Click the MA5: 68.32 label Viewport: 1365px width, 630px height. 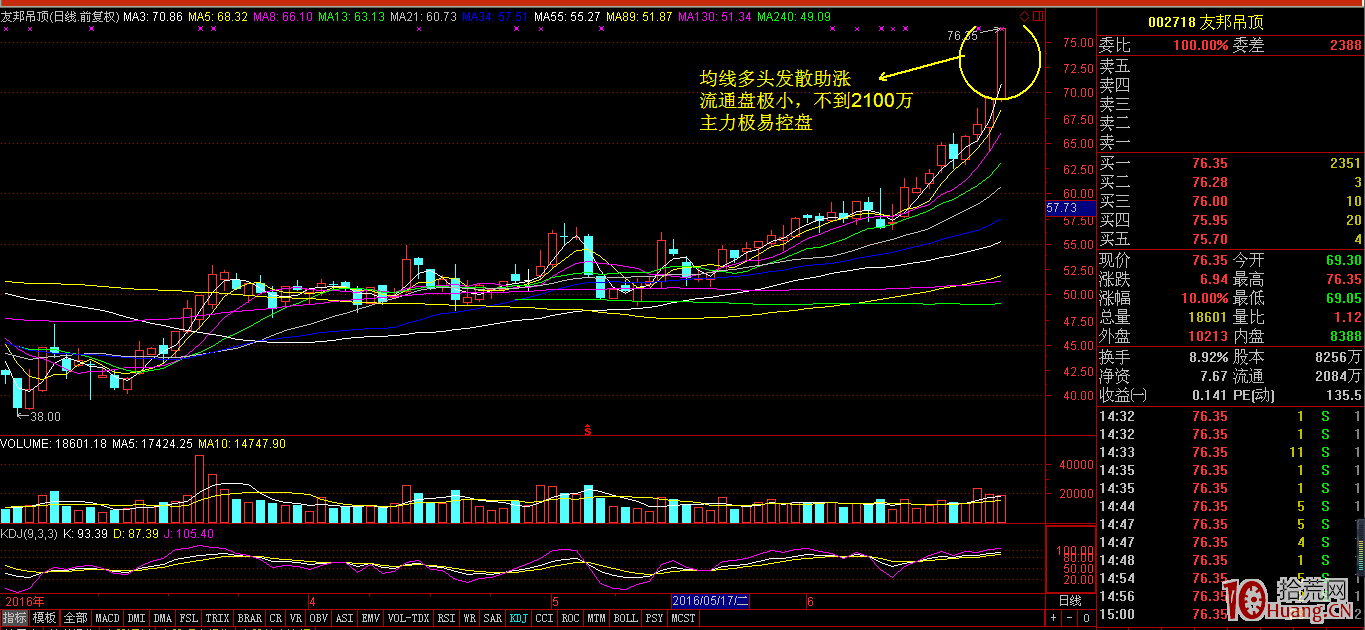(x=218, y=17)
